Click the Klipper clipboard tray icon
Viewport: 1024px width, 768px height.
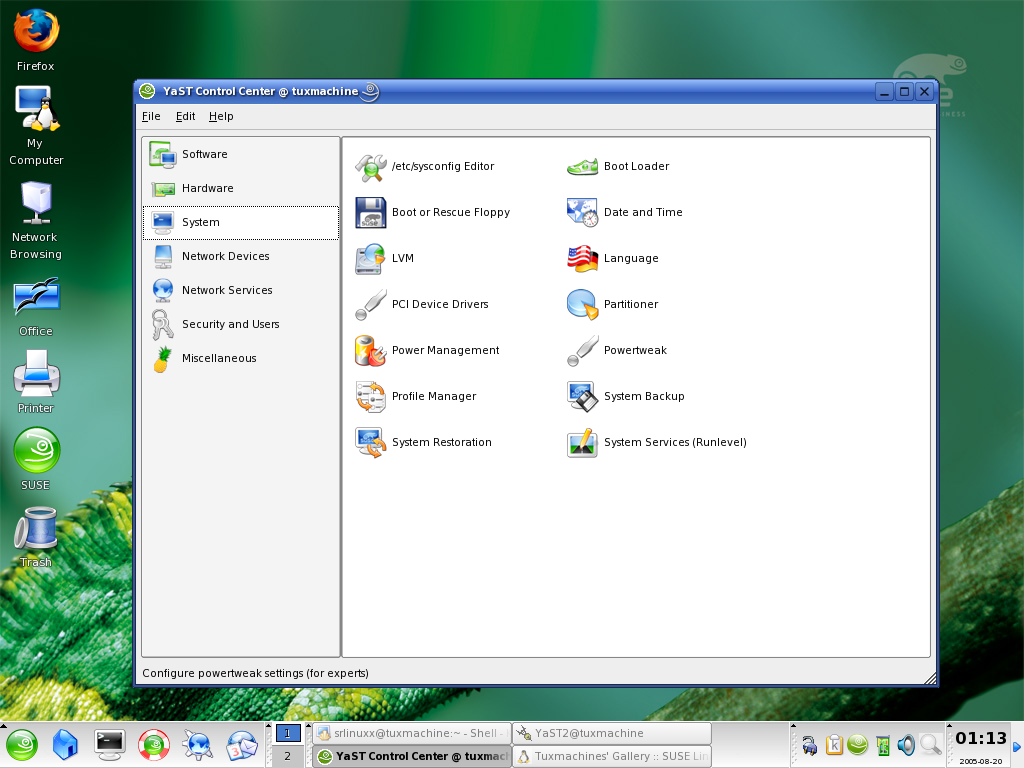pos(834,744)
